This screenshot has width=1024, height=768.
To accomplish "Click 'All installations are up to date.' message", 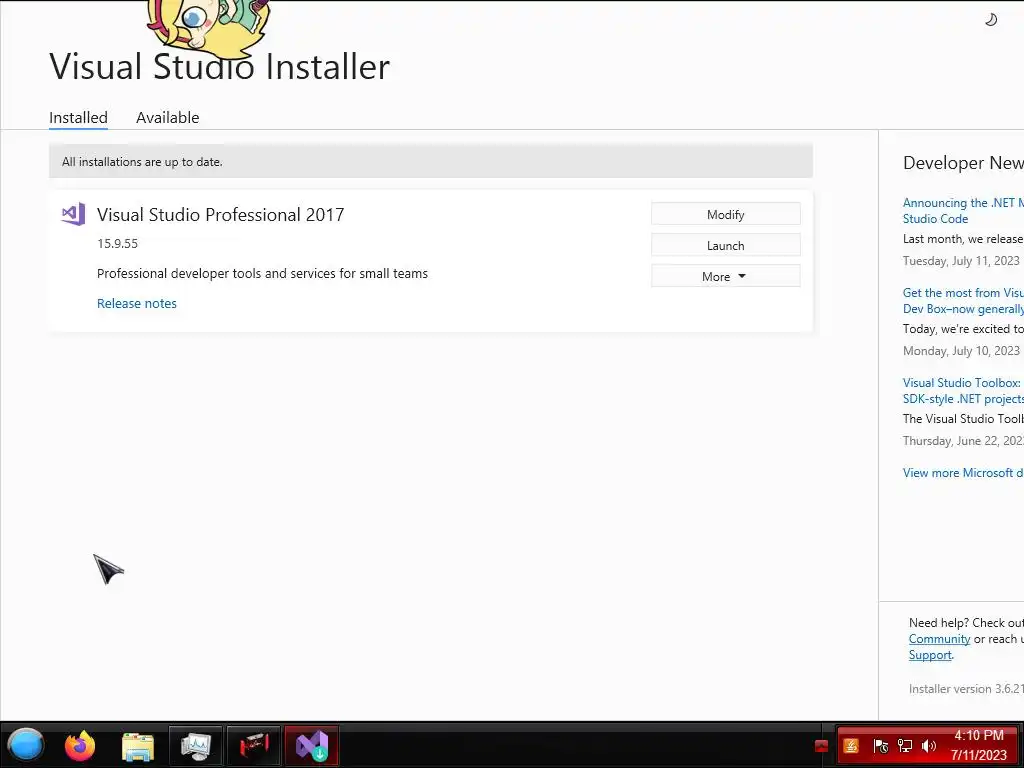I will pos(142,162).
